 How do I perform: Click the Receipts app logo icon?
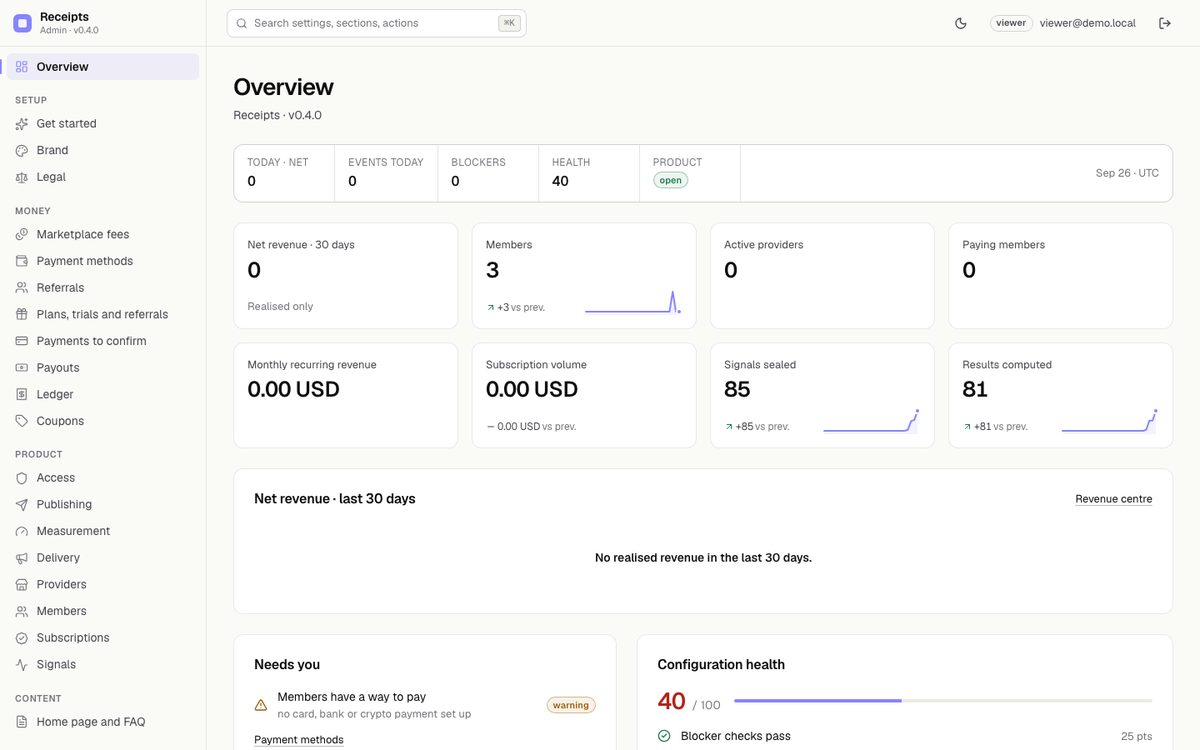point(22,23)
